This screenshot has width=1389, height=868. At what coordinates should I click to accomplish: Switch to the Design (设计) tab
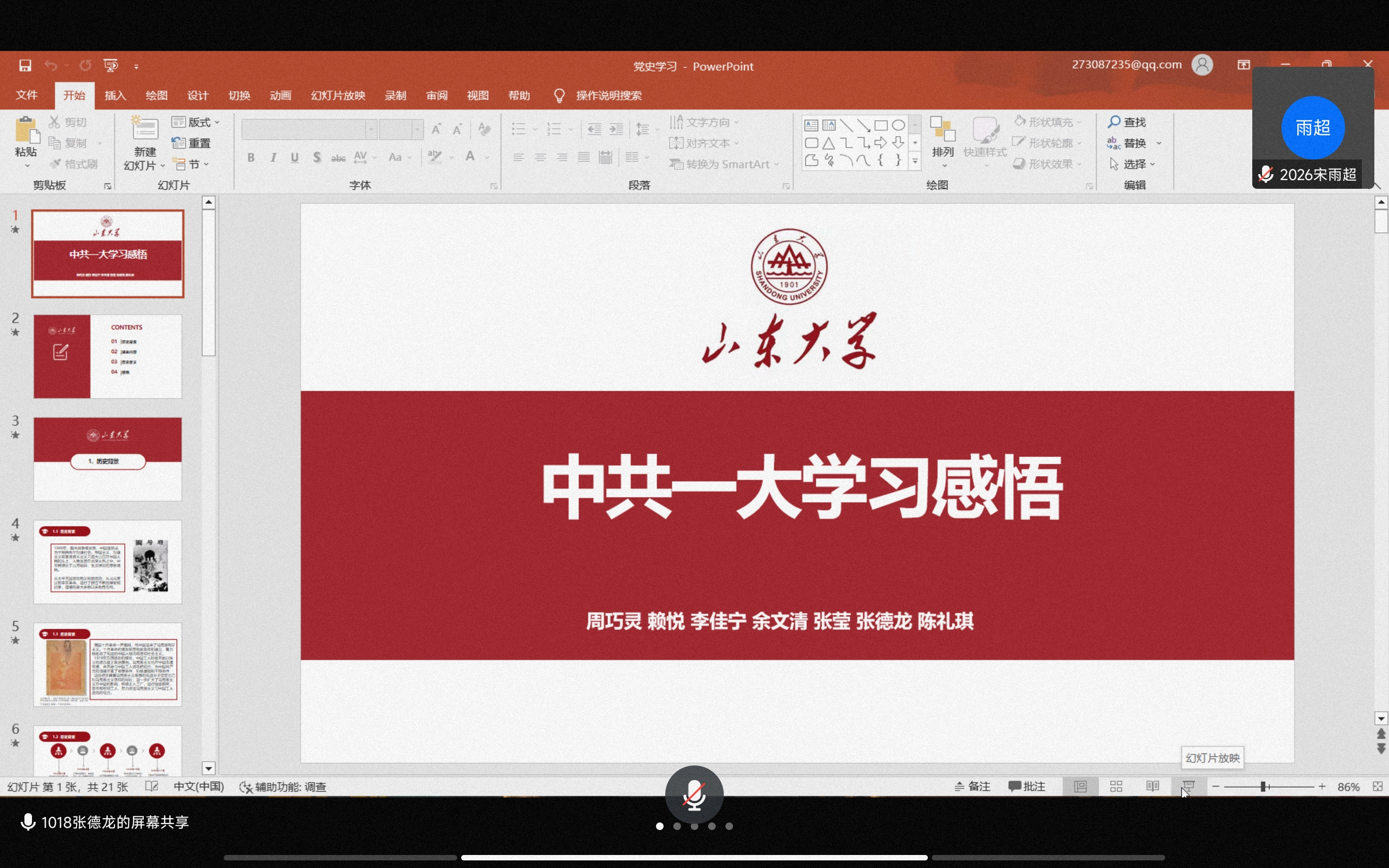tap(198, 95)
